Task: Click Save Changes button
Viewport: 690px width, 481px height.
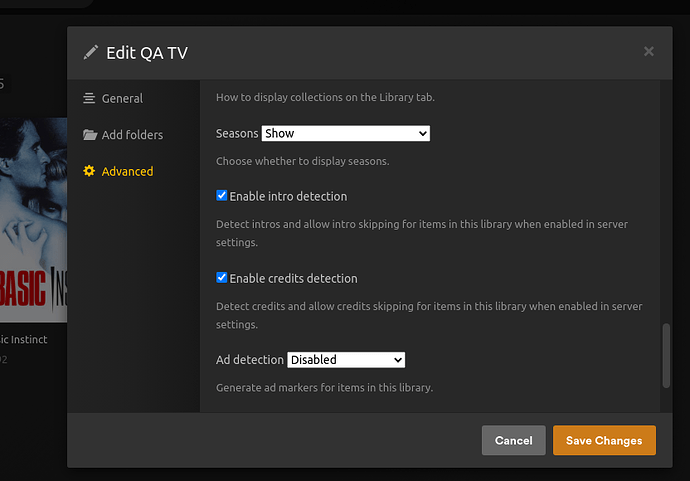Action: (x=604, y=440)
